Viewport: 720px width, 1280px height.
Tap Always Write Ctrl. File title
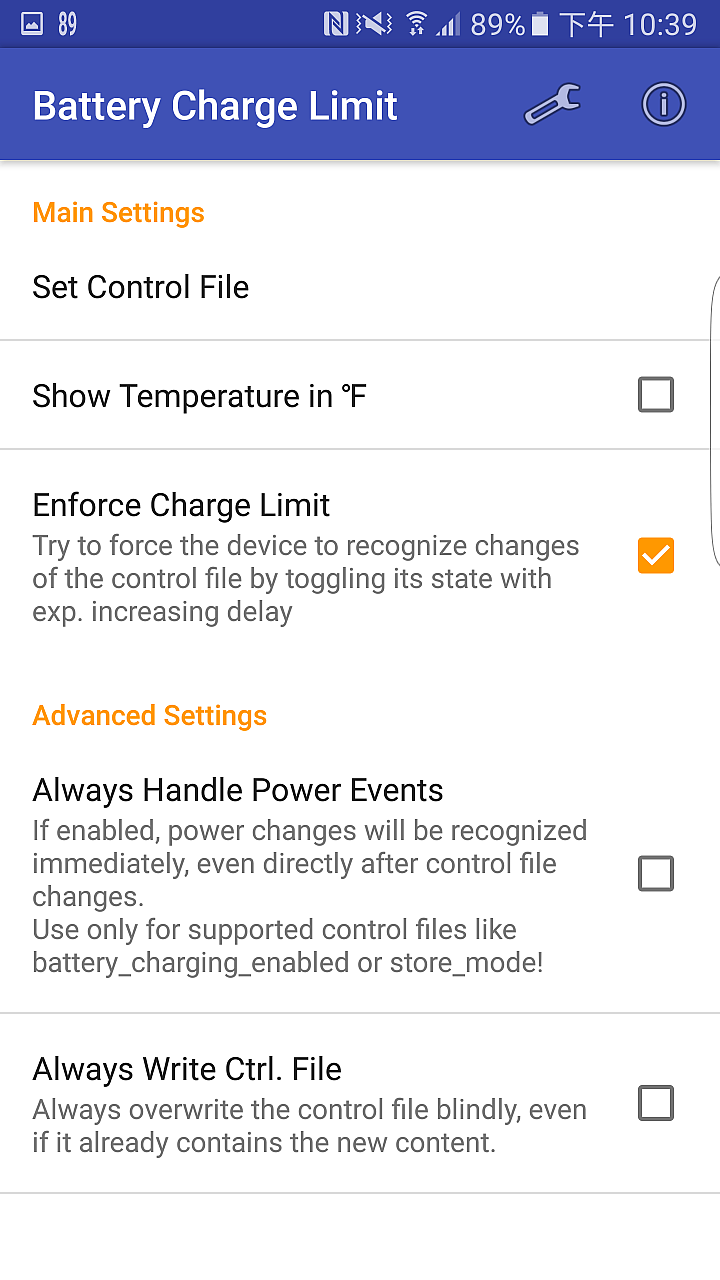(x=187, y=1069)
